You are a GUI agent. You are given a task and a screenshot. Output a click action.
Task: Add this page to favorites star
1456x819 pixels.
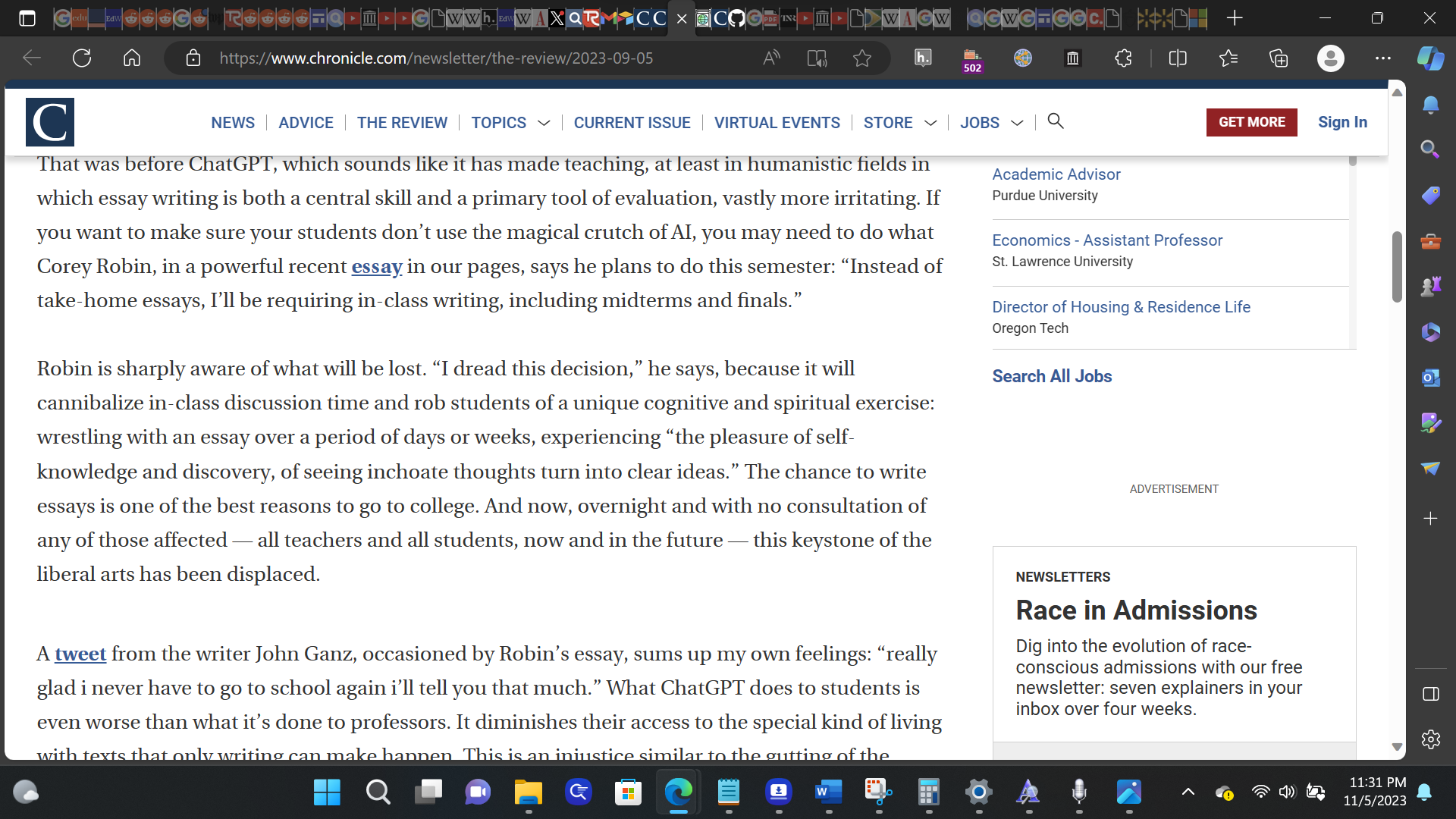(862, 58)
